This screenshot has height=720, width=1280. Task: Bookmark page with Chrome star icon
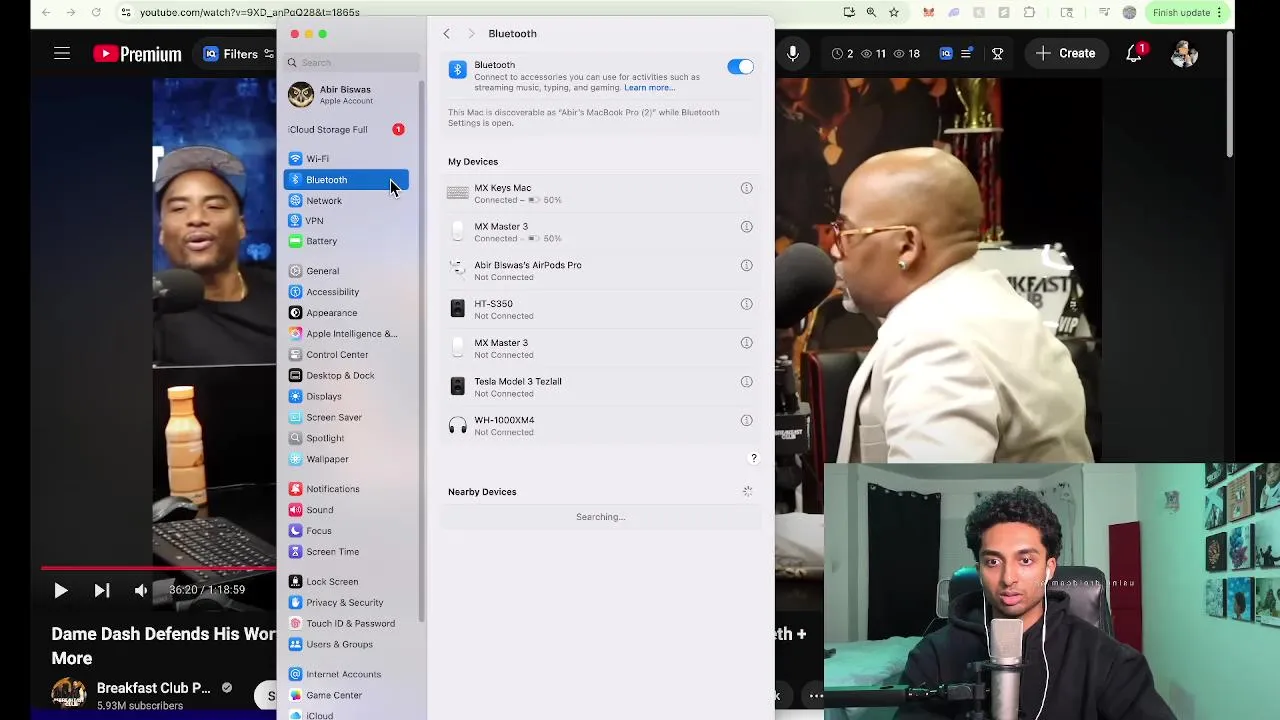click(x=894, y=13)
